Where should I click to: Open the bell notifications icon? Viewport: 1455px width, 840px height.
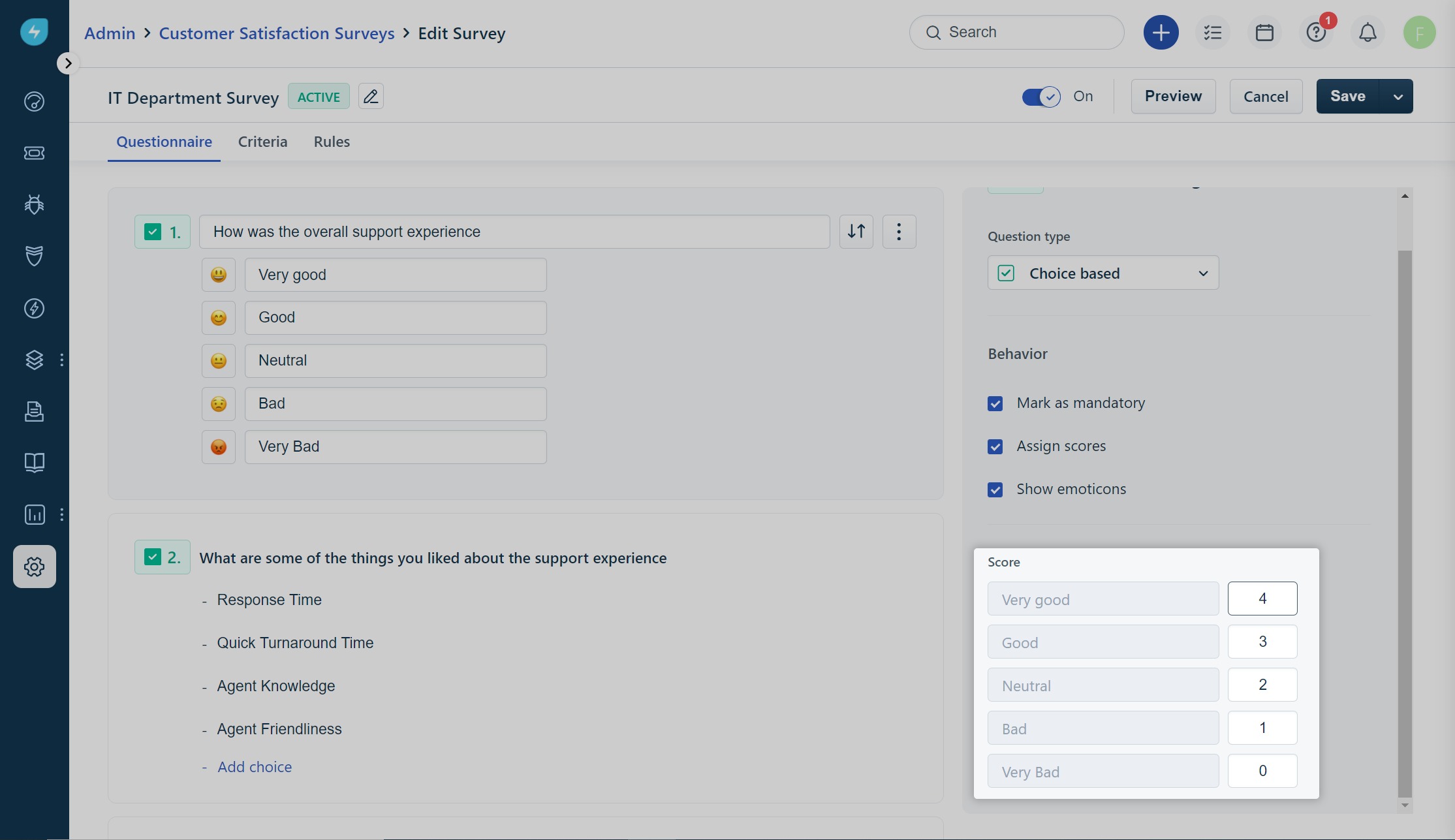point(1368,33)
